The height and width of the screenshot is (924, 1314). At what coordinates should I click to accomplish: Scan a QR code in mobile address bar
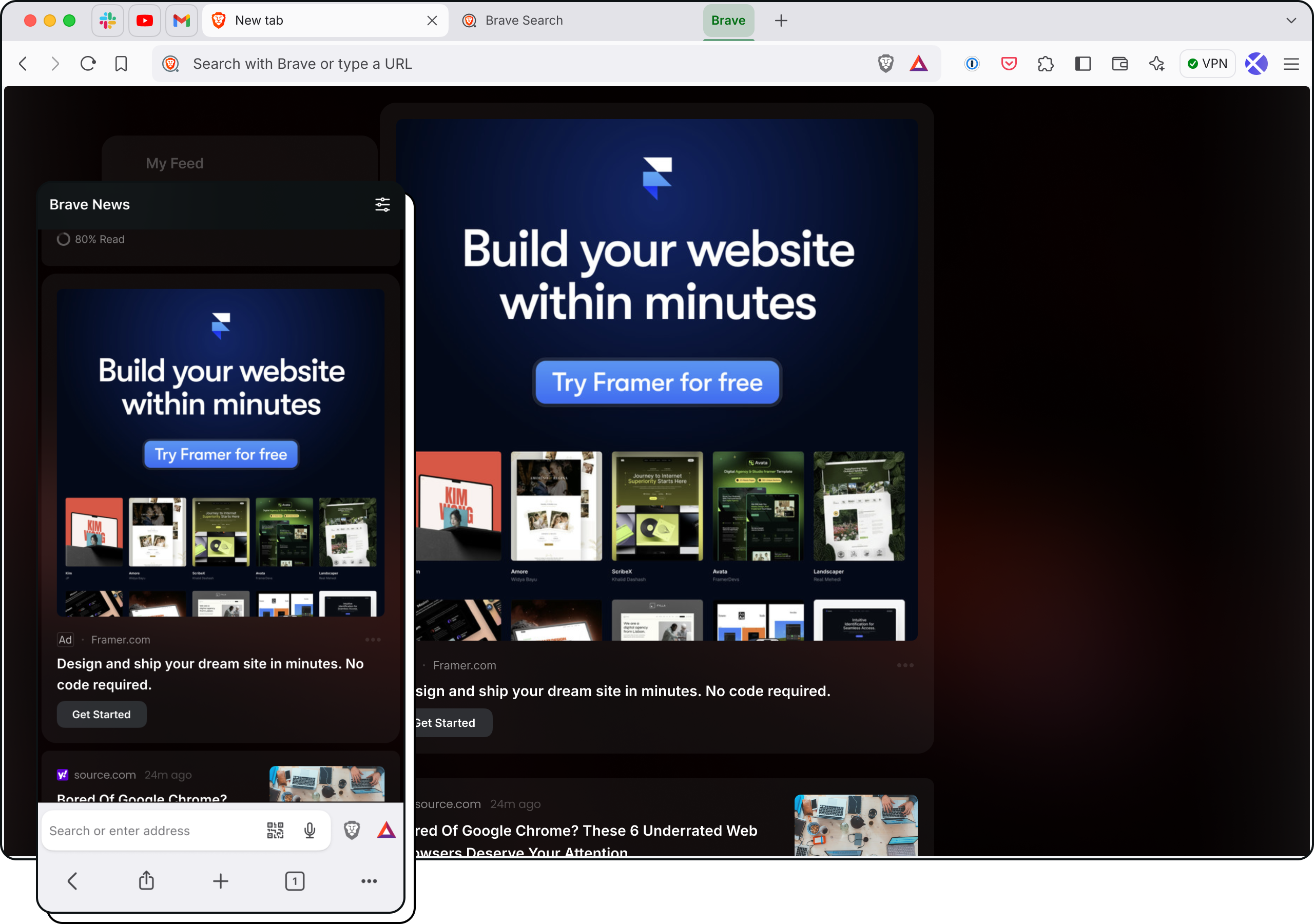tap(275, 831)
